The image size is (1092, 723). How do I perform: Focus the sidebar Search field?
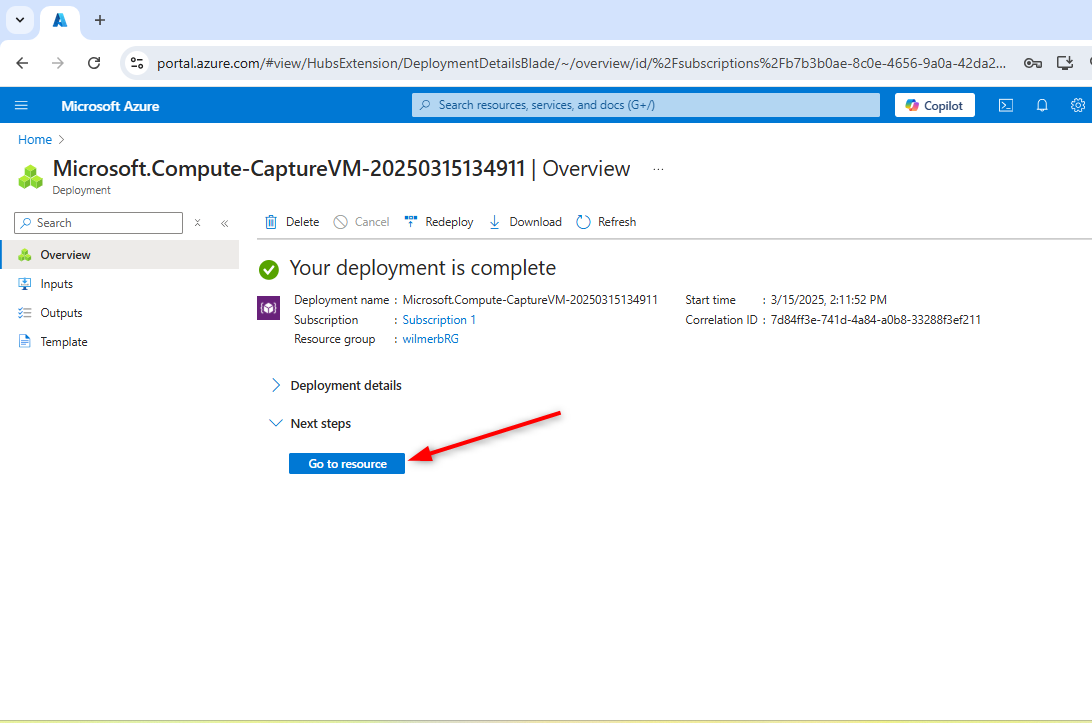pyautogui.click(x=98, y=223)
